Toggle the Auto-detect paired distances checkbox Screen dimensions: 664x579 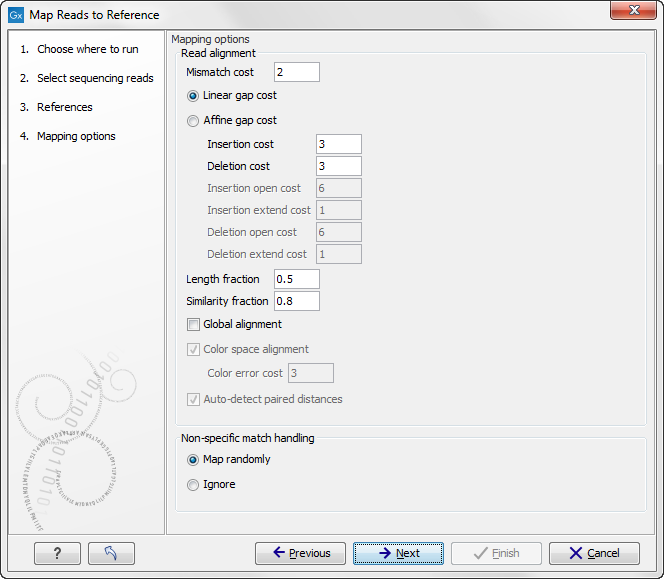(193, 400)
